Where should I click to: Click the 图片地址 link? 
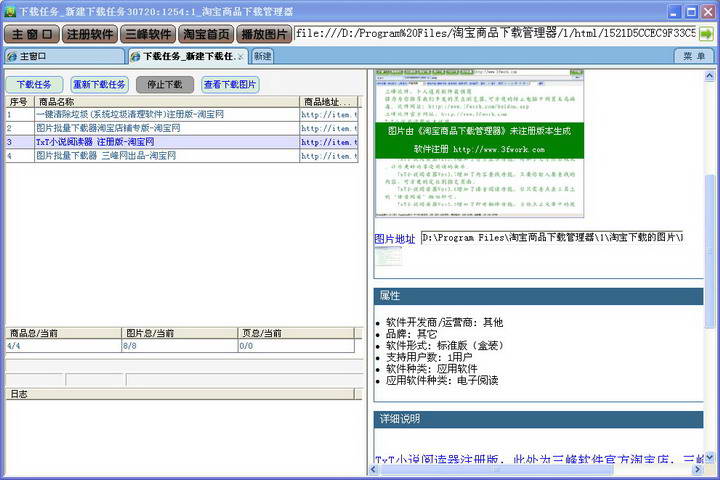394,239
